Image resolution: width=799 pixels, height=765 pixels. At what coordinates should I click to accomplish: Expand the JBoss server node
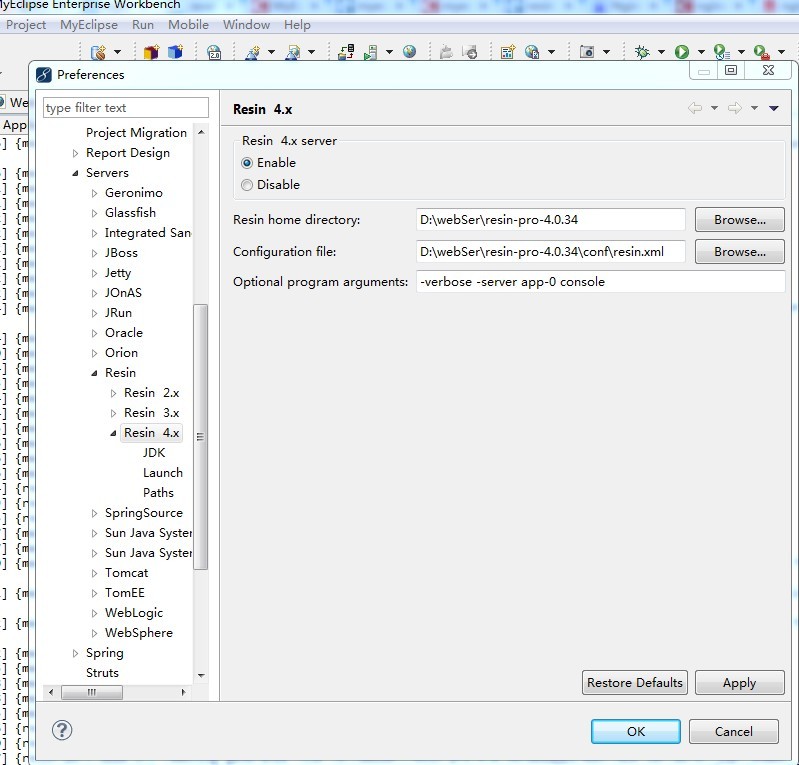[x=94, y=253]
